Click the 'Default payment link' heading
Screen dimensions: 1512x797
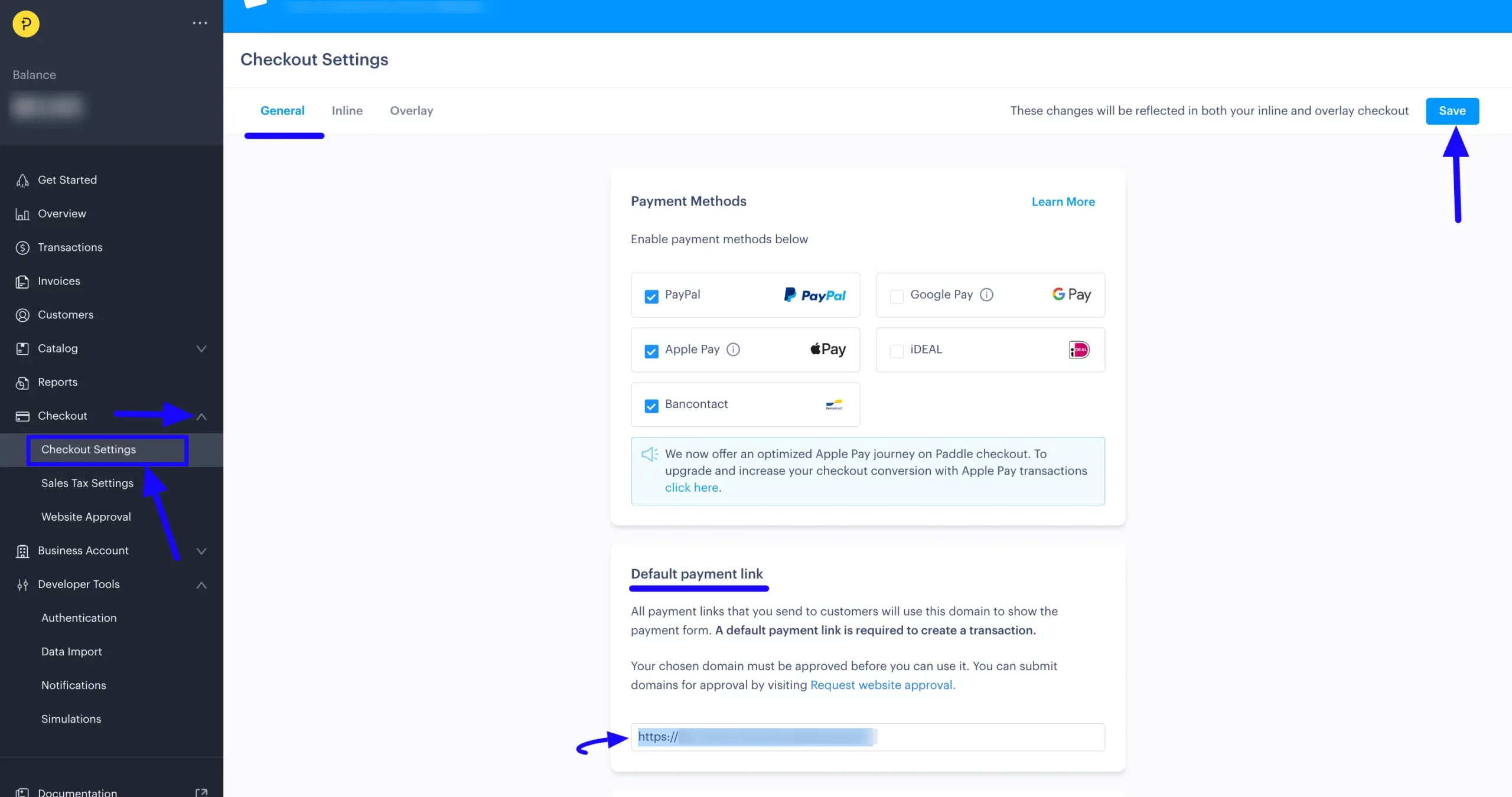click(x=697, y=574)
